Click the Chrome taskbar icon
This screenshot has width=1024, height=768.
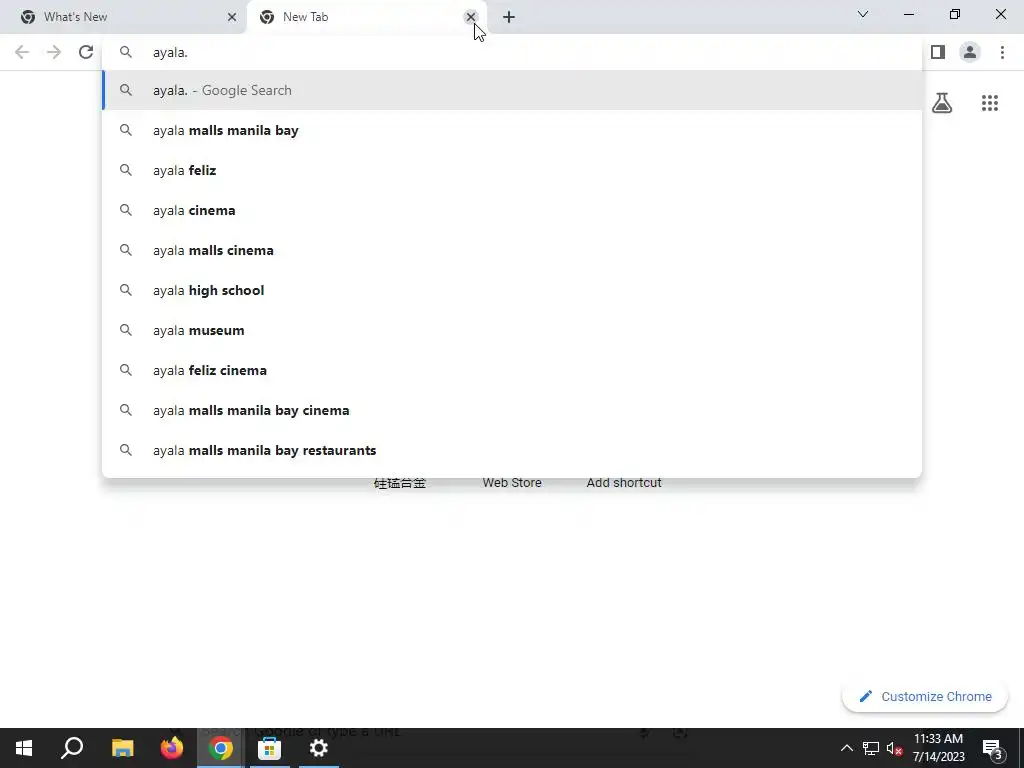click(x=221, y=748)
